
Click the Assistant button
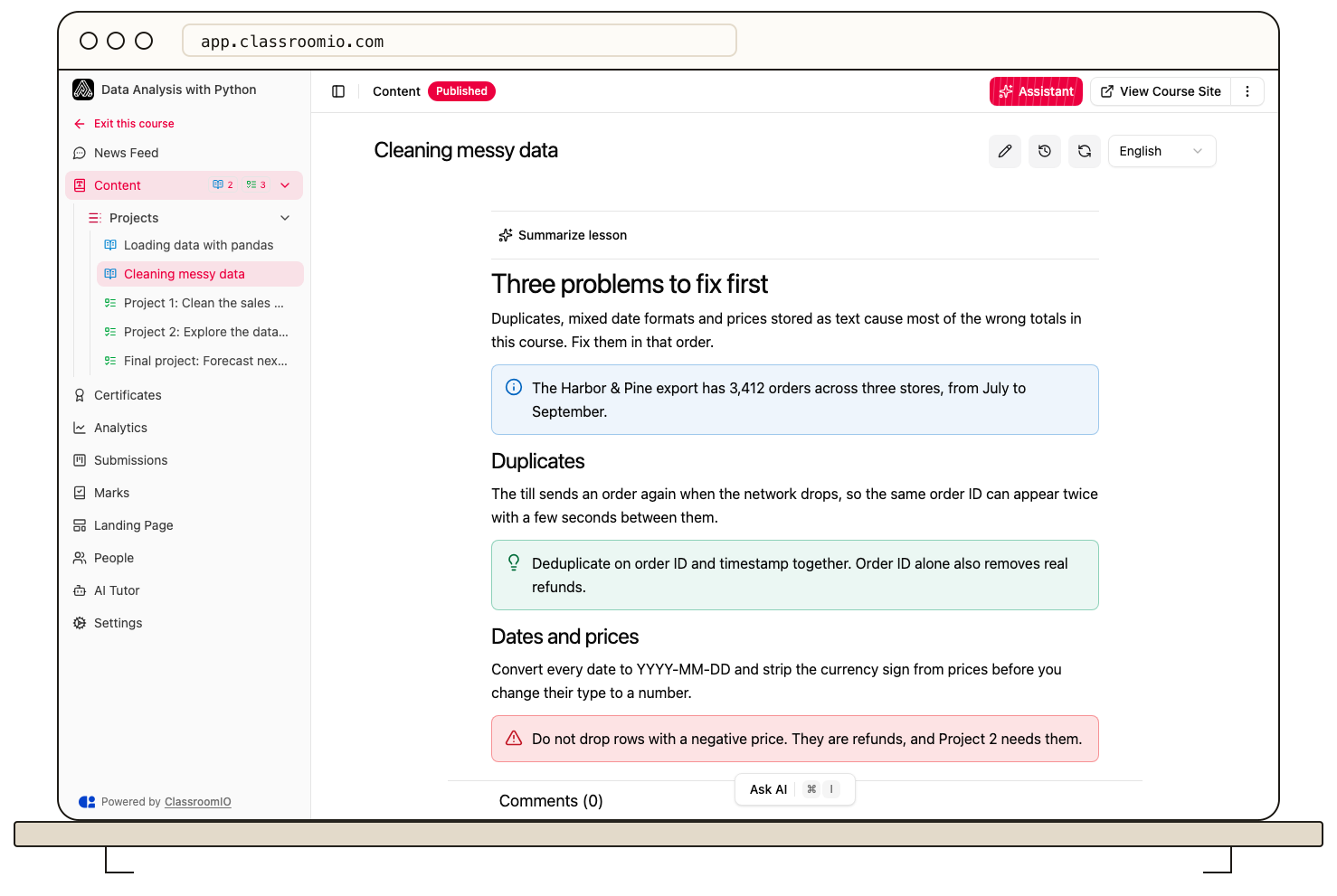click(1036, 91)
